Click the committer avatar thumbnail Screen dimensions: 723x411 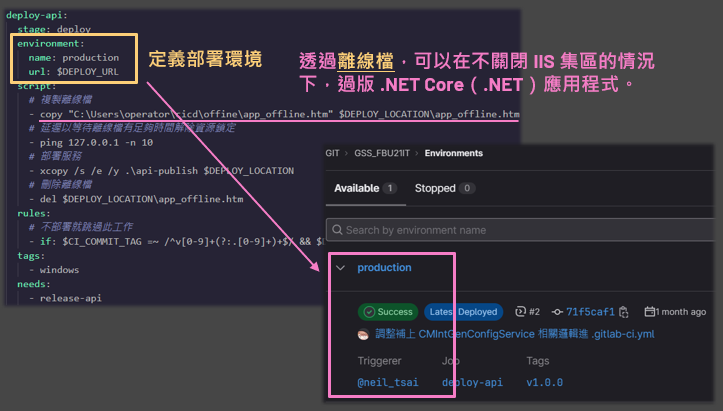pyautogui.click(x=363, y=334)
